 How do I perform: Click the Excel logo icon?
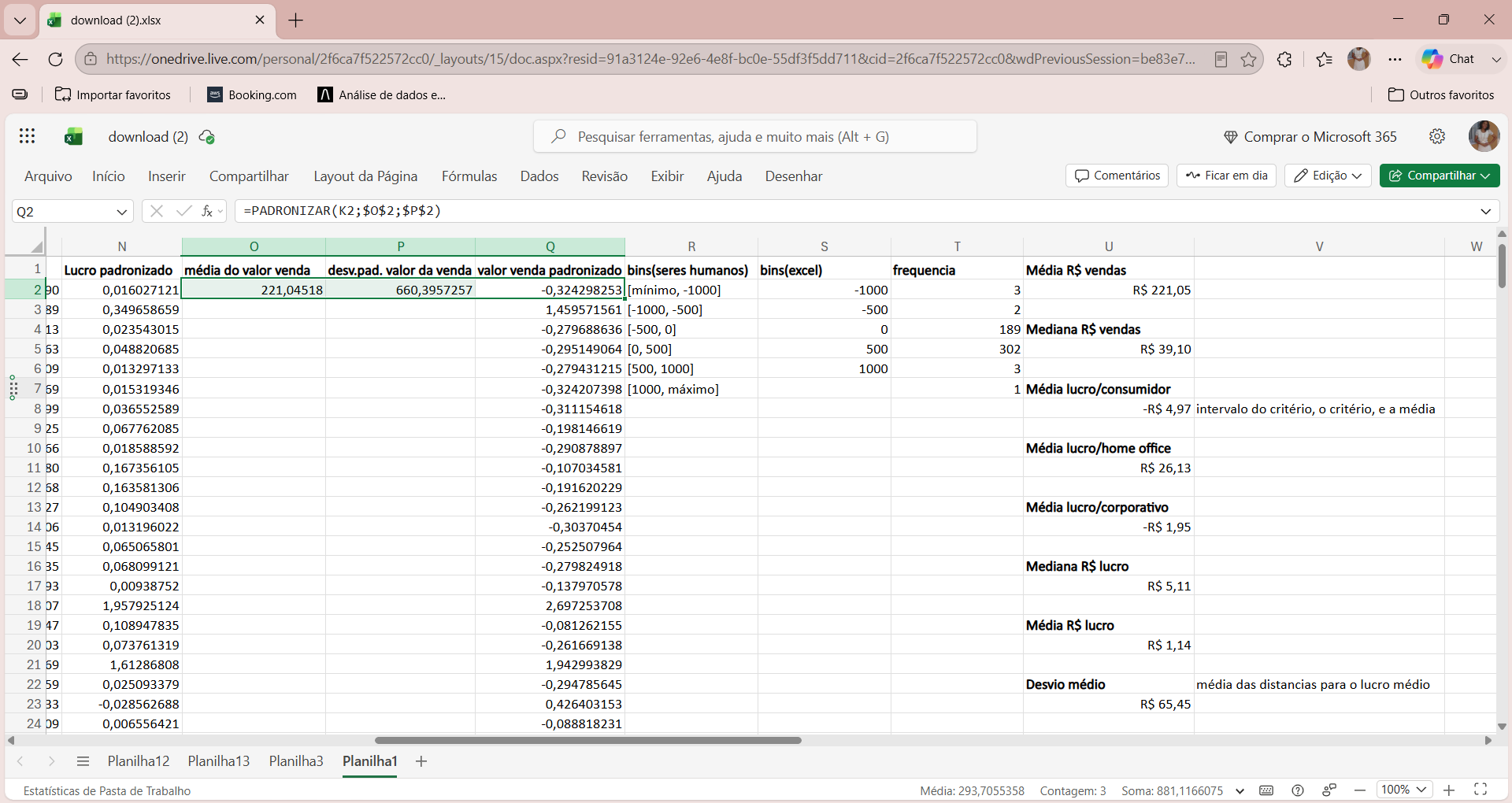tap(73, 136)
